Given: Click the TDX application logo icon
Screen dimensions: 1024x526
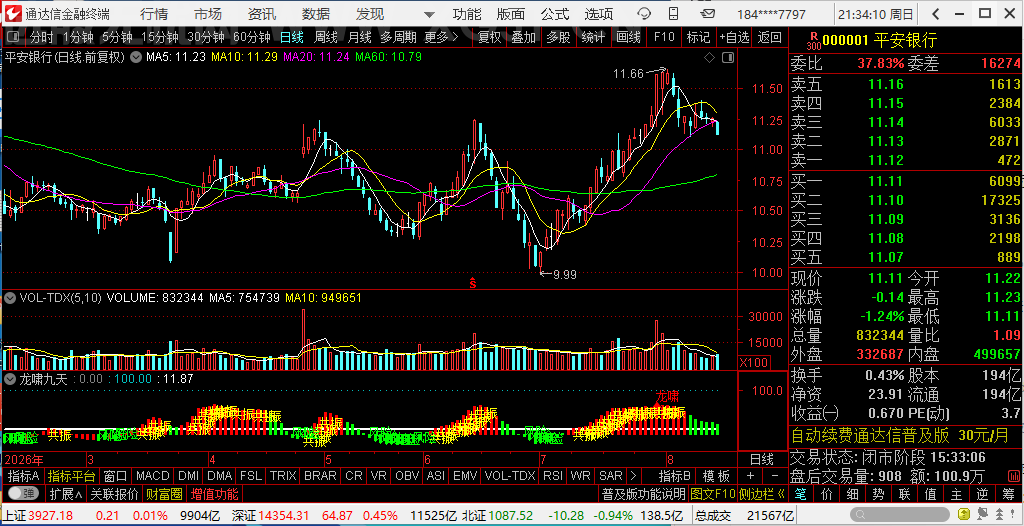Looking at the screenshot, I should pos(12,14).
